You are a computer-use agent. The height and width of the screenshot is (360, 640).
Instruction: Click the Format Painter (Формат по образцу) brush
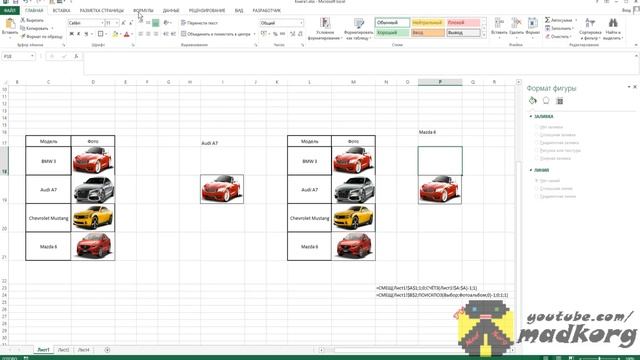coord(23,36)
